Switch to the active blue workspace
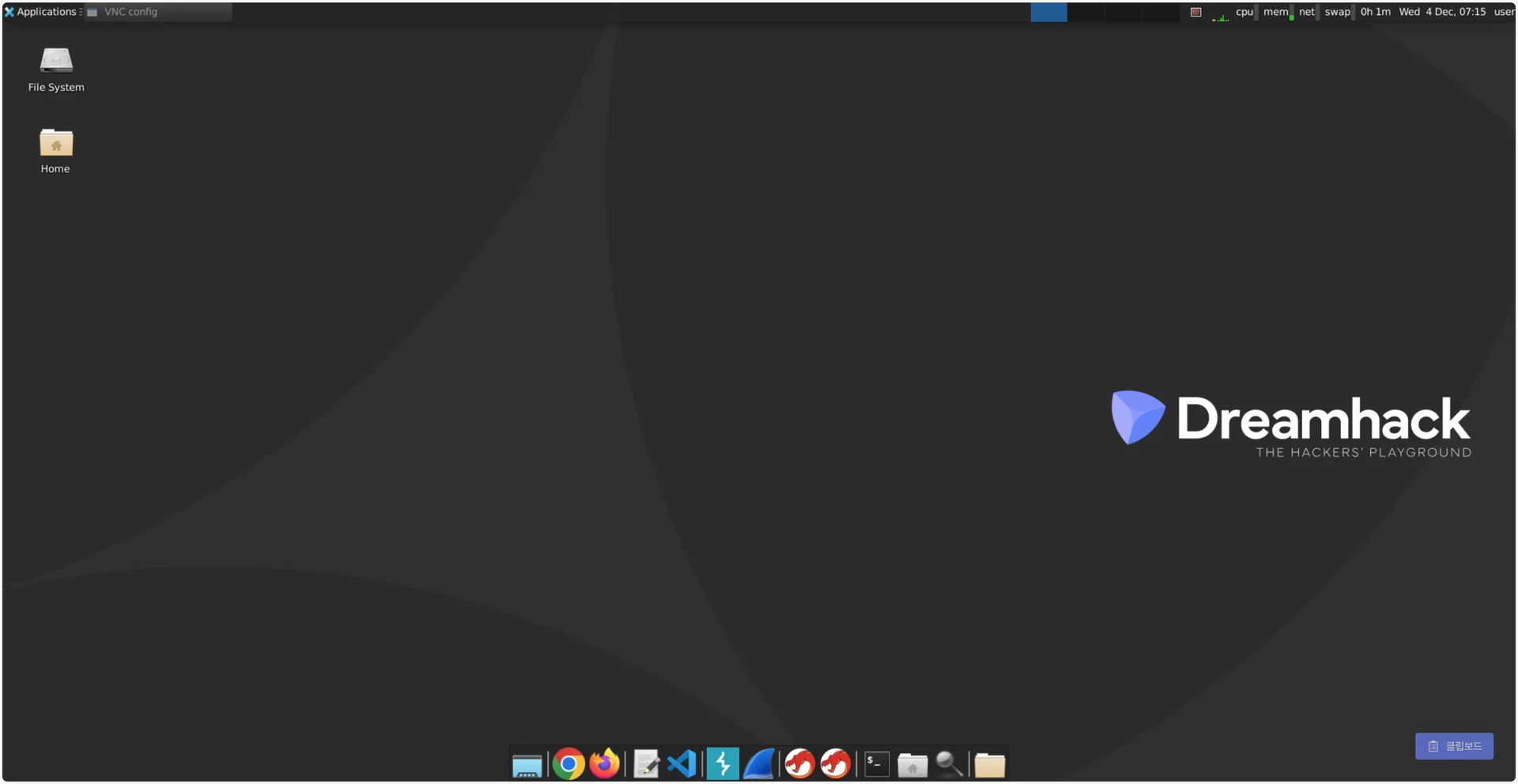 (1048, 12)
